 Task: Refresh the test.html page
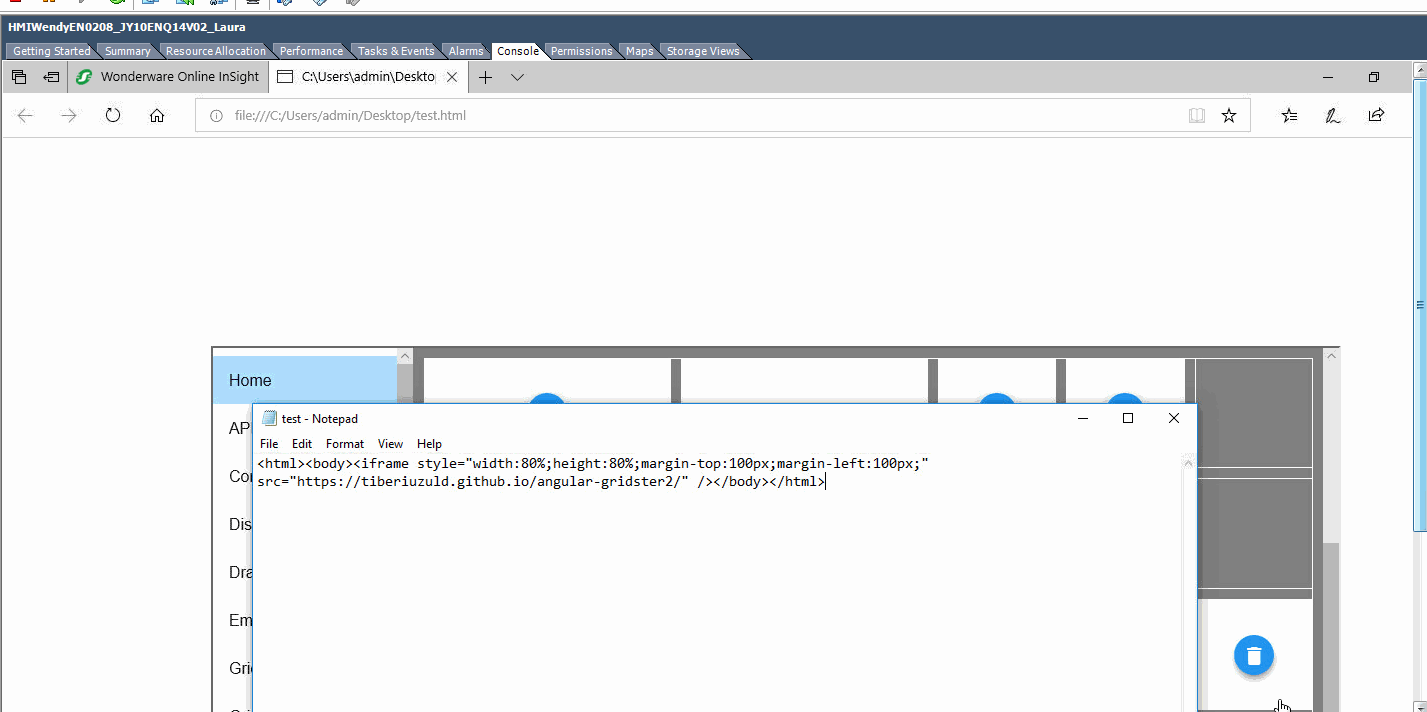(x=113, y=115)
